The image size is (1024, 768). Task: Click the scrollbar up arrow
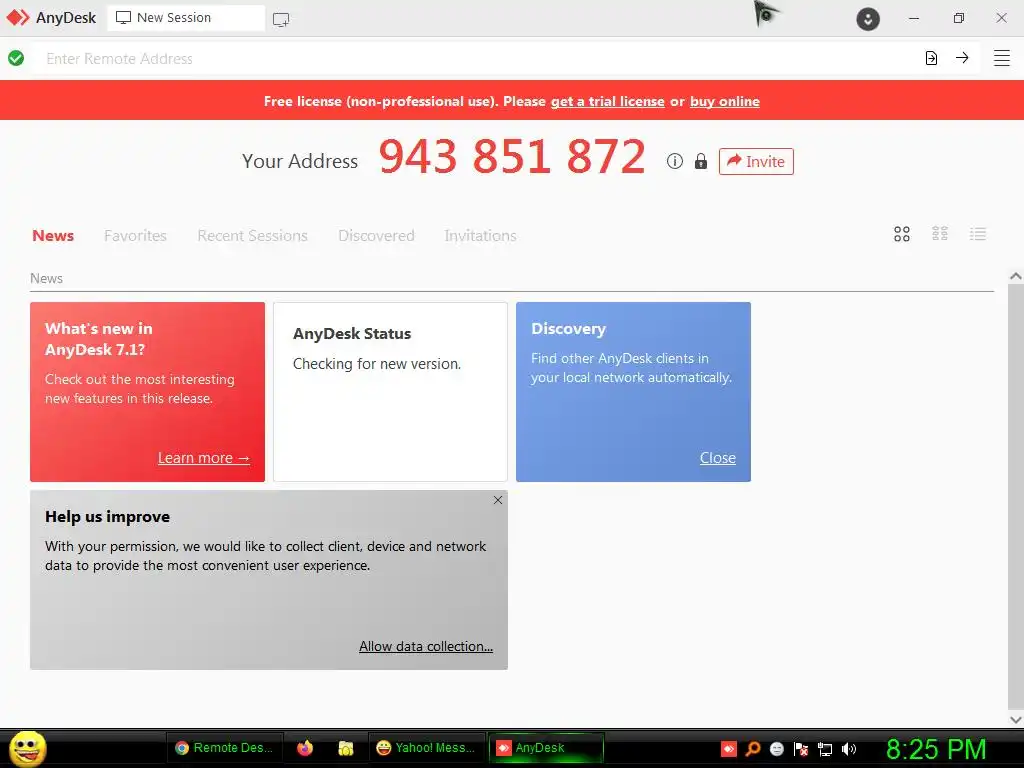click(x=1016, y=276)
